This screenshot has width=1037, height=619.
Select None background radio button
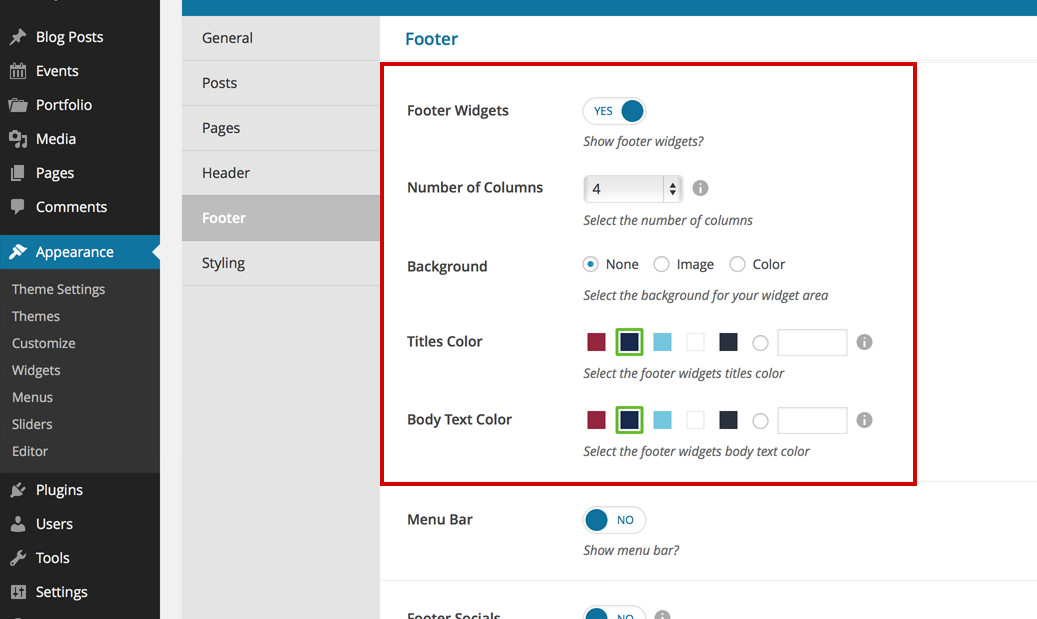(x=591, y=265)
